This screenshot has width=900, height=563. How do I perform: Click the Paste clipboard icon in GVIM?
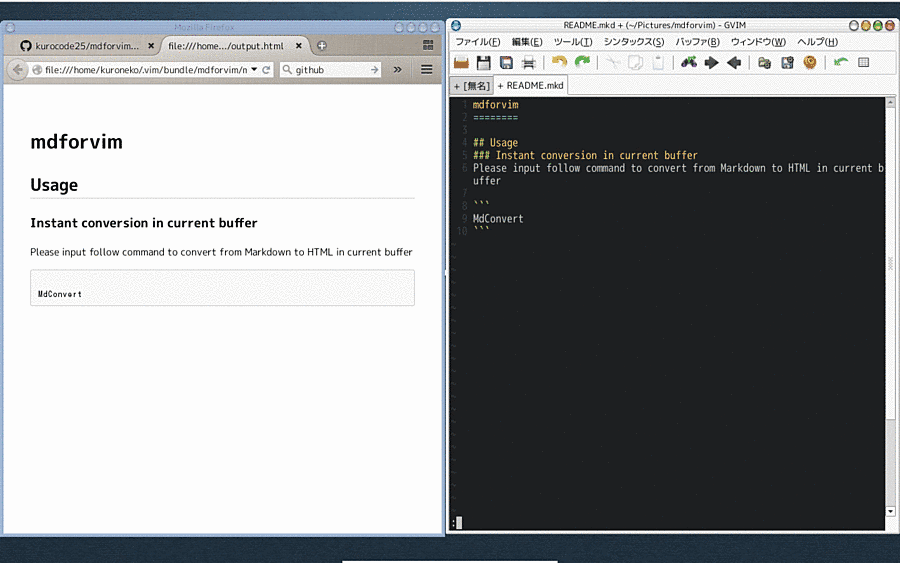click(658, 62)
